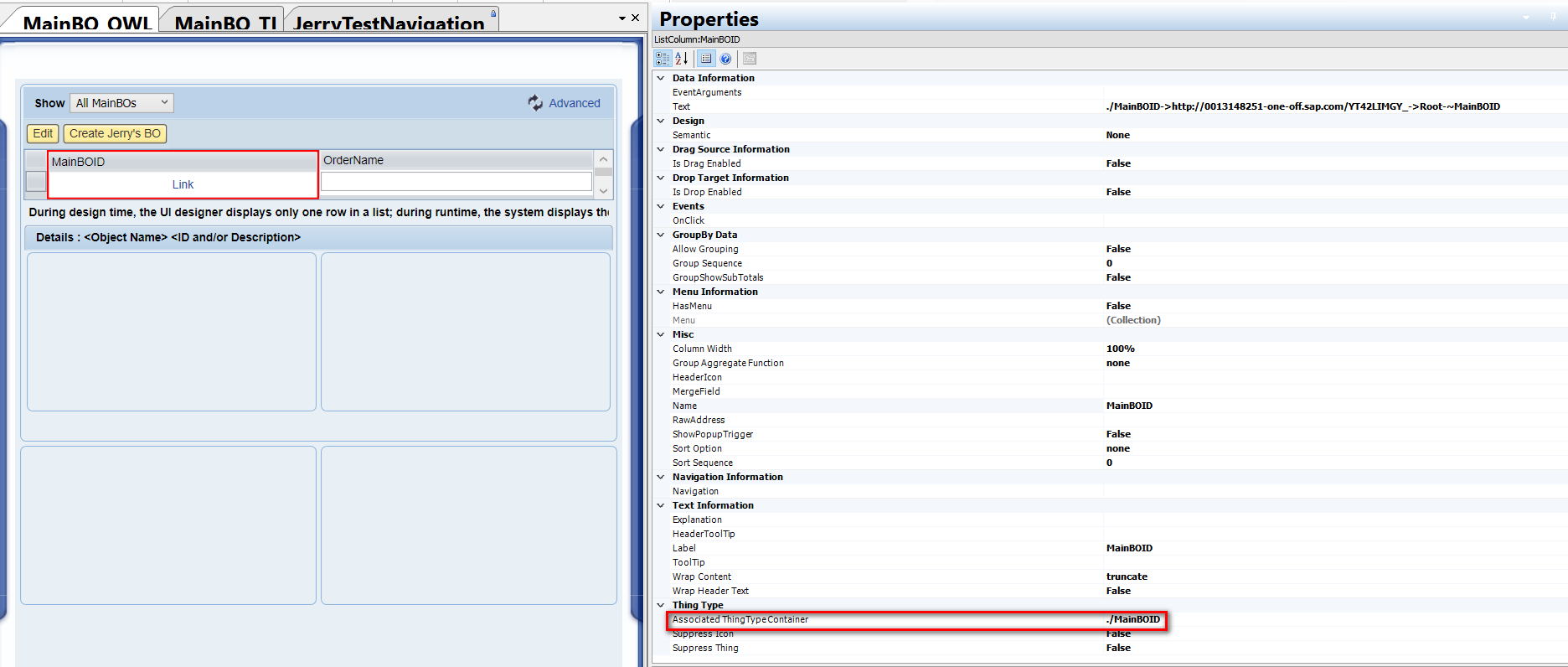Edit the Label MainBOID value
This screenshot has width=1568, height=667.
(x=1129, y=548)
